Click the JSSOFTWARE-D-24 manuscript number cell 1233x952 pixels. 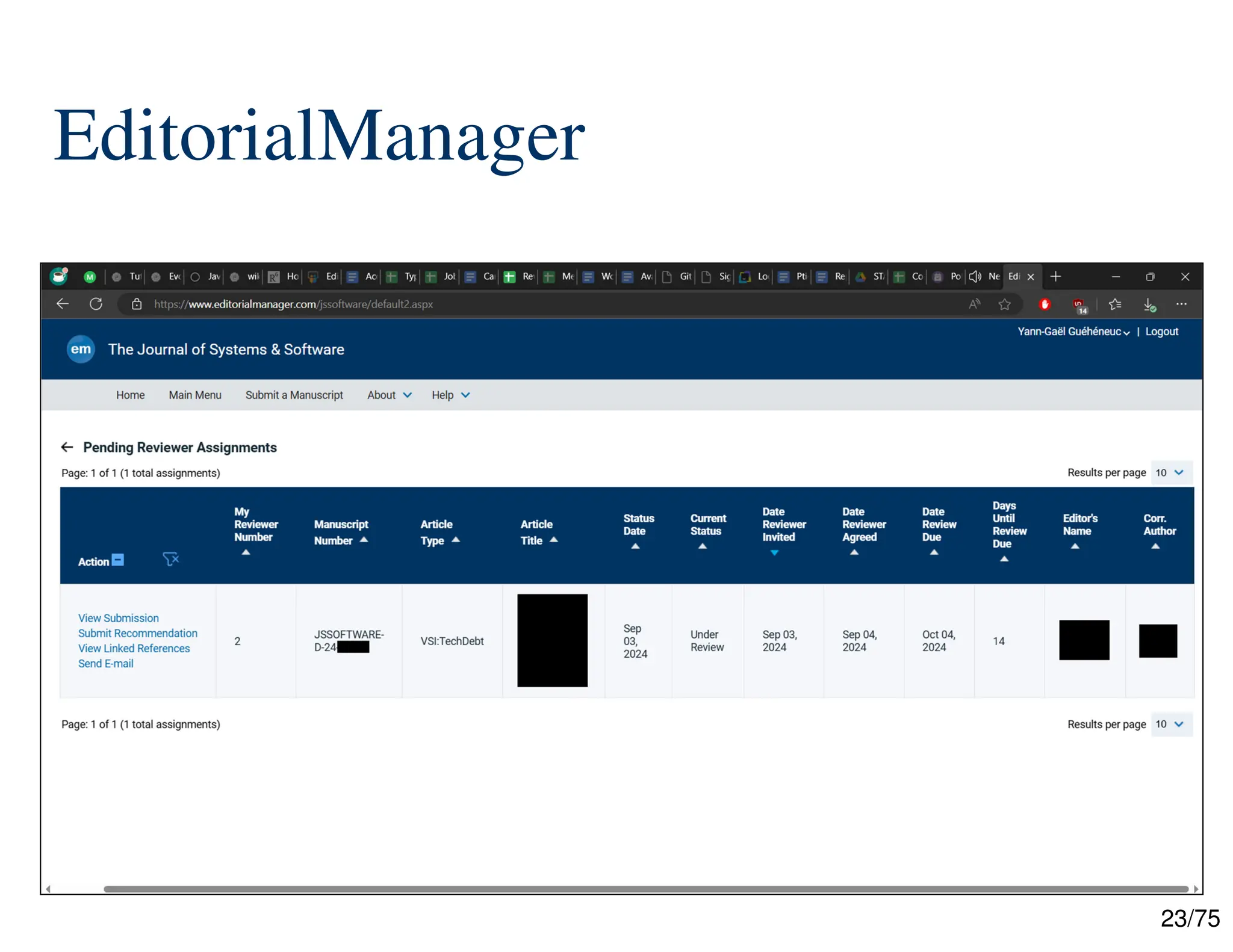click(349, 641)
